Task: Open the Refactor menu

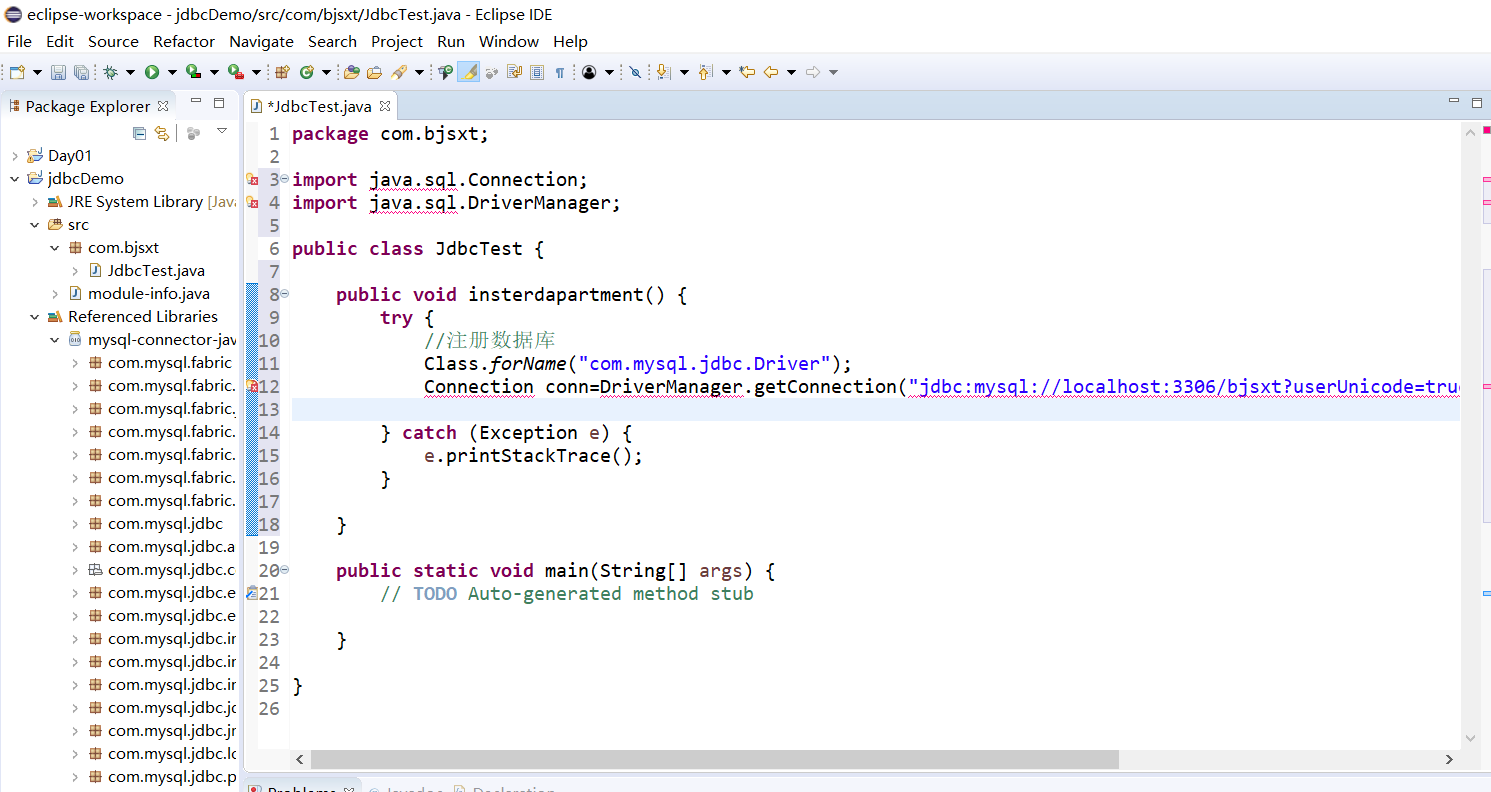Action: click(184, 41)
